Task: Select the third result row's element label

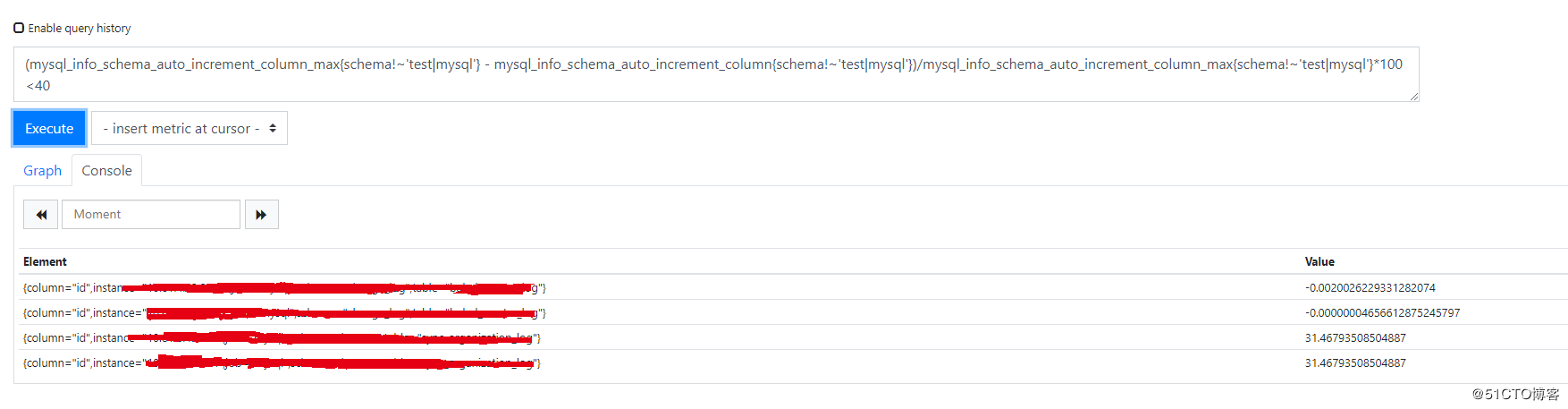Action: point(282,338)
